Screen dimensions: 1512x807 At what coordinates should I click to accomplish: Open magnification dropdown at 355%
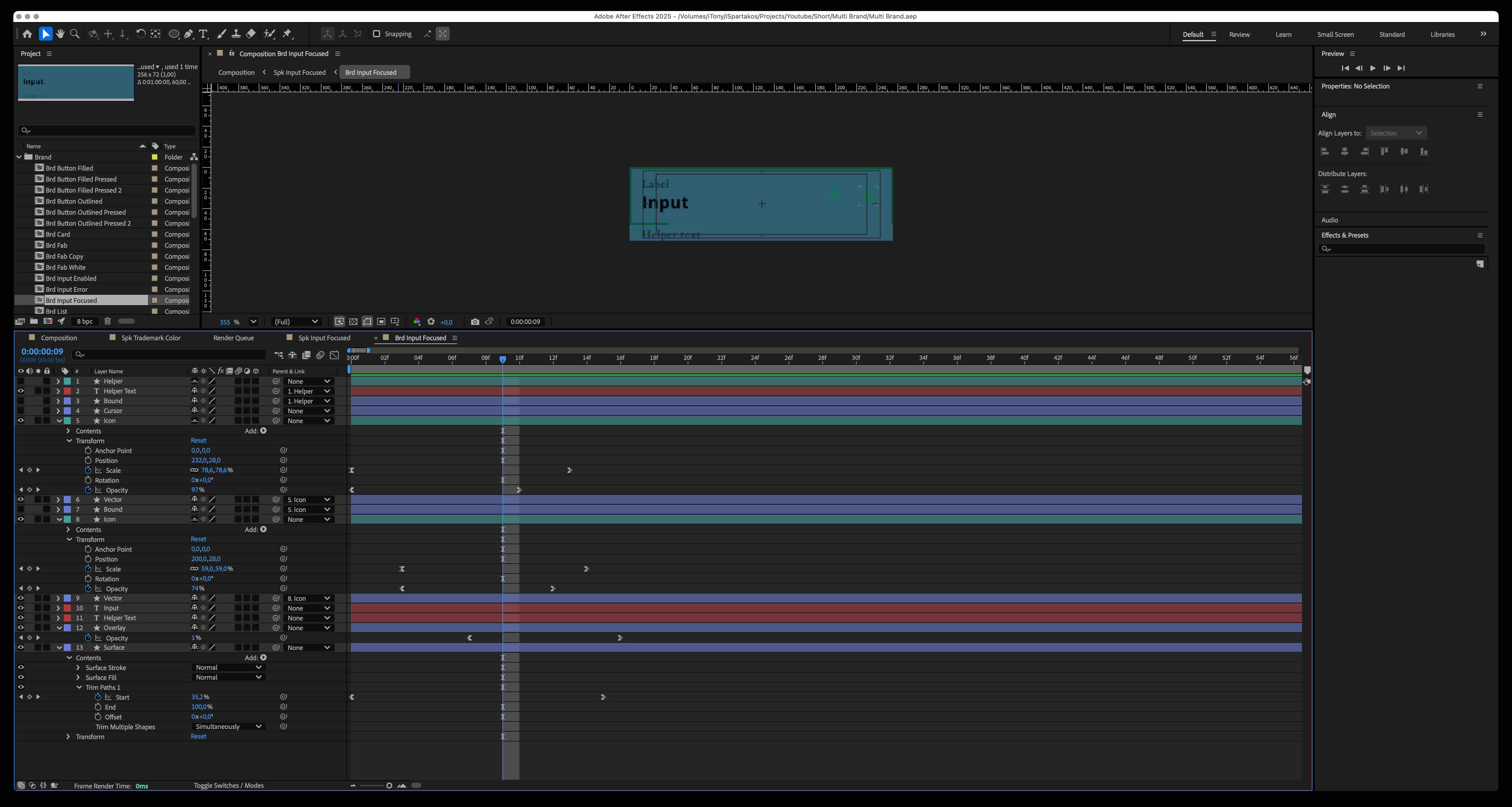[254, 322]
